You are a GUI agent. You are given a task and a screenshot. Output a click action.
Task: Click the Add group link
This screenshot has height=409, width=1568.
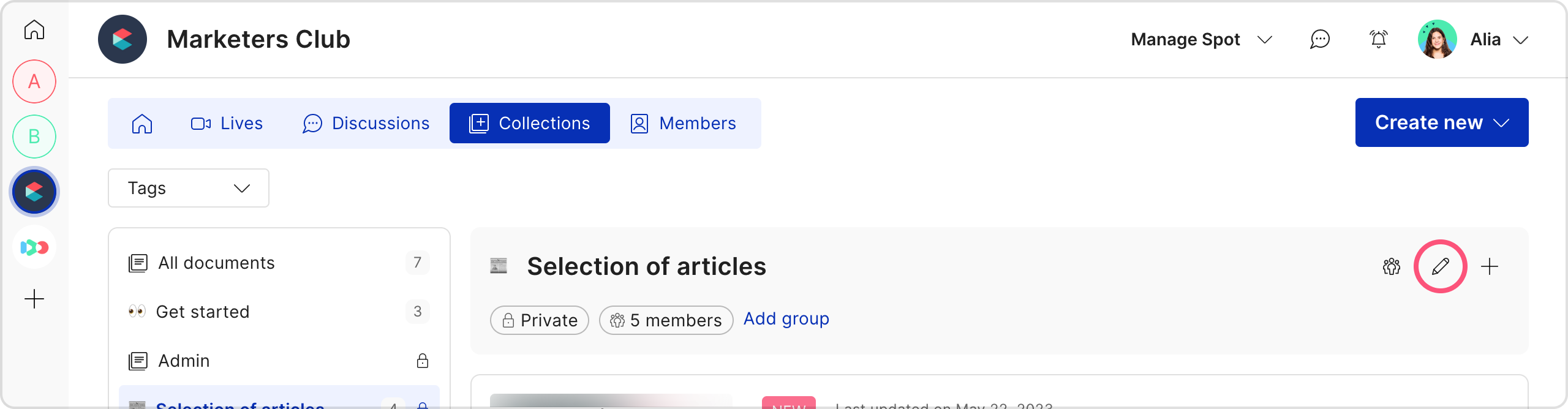[x=786, y=319]
